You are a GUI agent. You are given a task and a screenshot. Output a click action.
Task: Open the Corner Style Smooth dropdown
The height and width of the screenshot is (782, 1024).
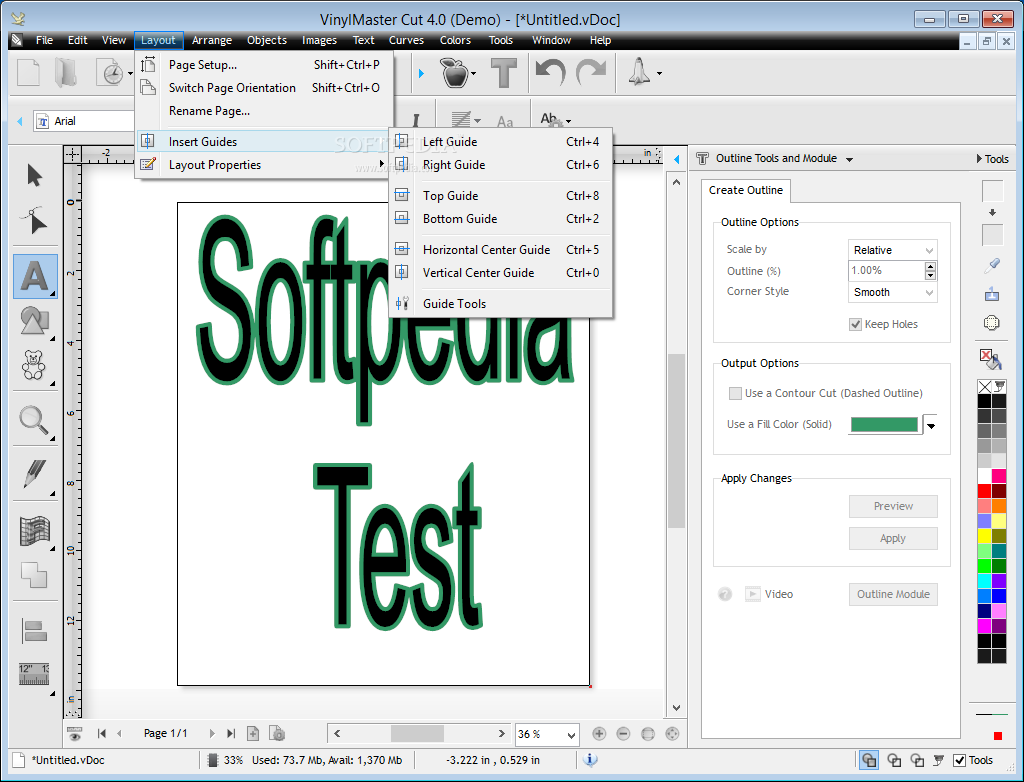[x=893, y=292]
